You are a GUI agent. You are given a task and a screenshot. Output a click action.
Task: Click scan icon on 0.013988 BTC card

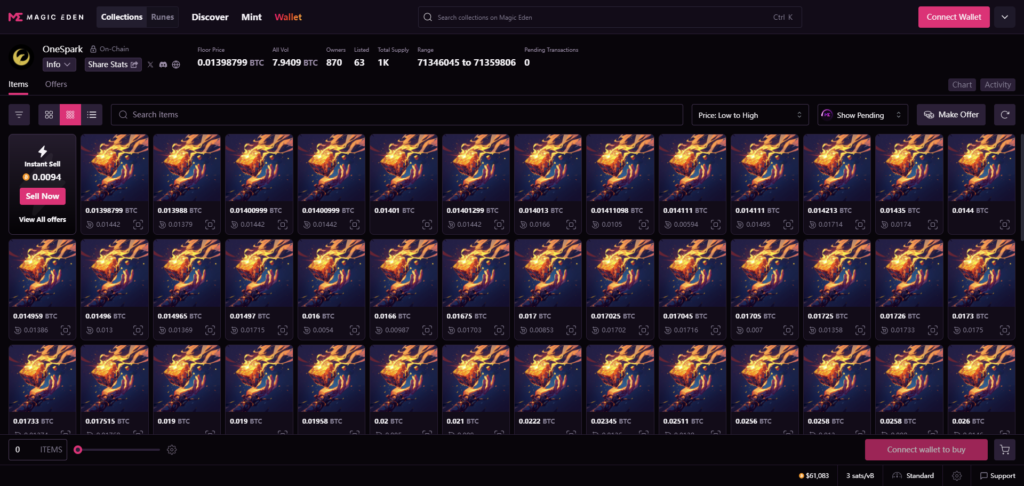click(210, 225)
